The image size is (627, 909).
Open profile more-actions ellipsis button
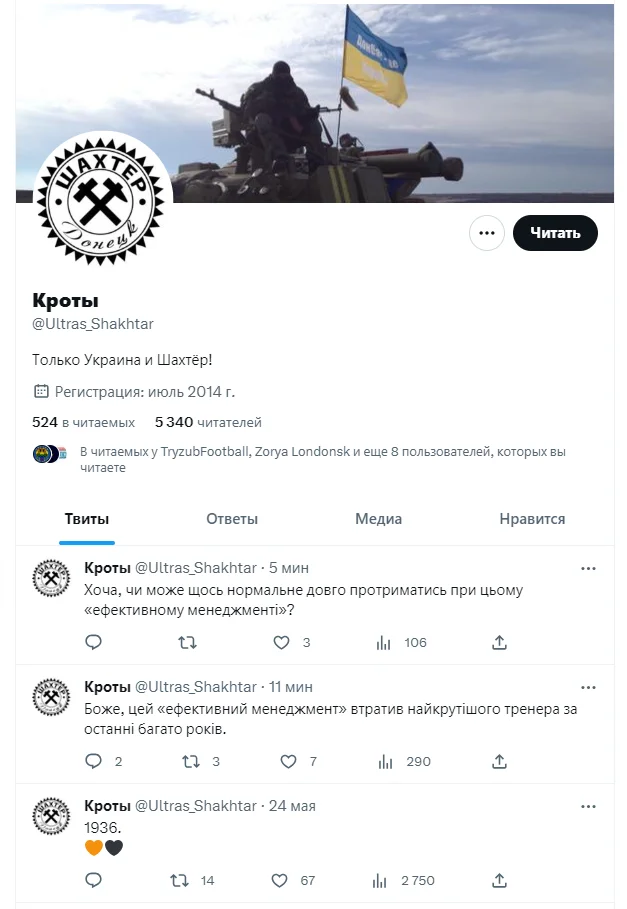pyautogui.click(x=487, y=233)
